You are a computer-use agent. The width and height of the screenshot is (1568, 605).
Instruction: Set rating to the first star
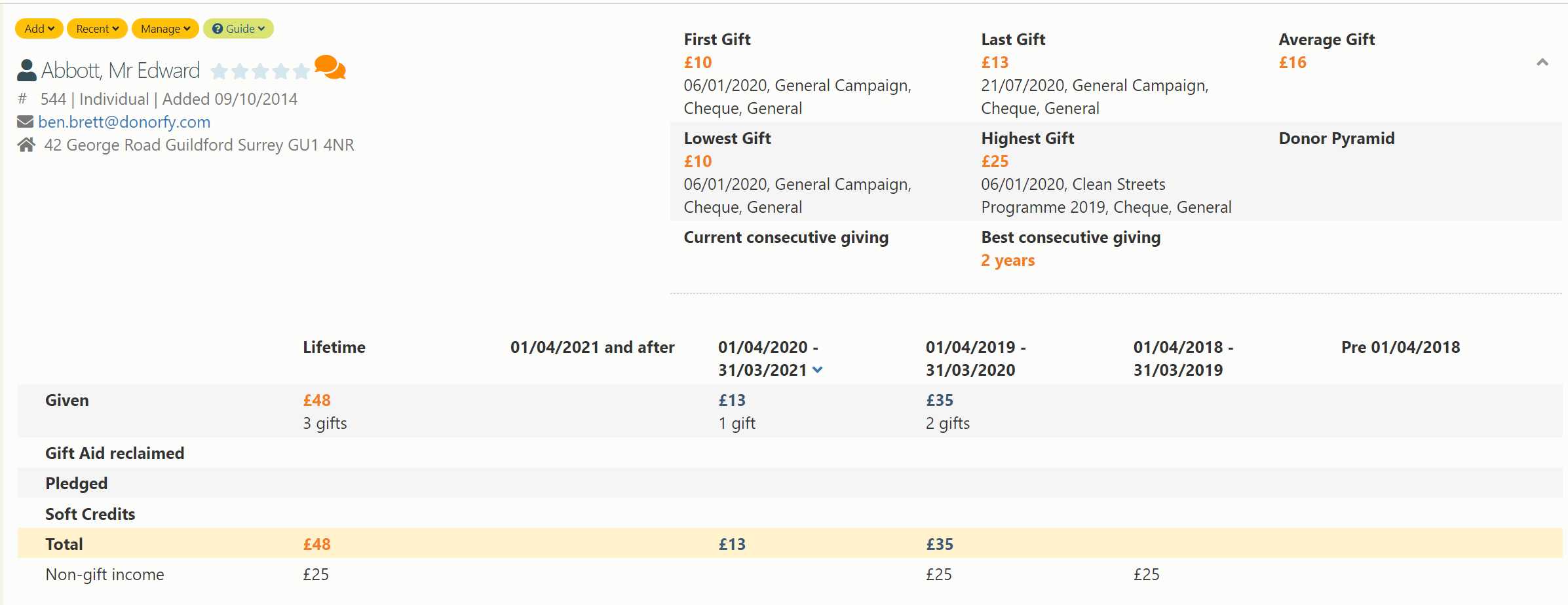tap(220, 71)
